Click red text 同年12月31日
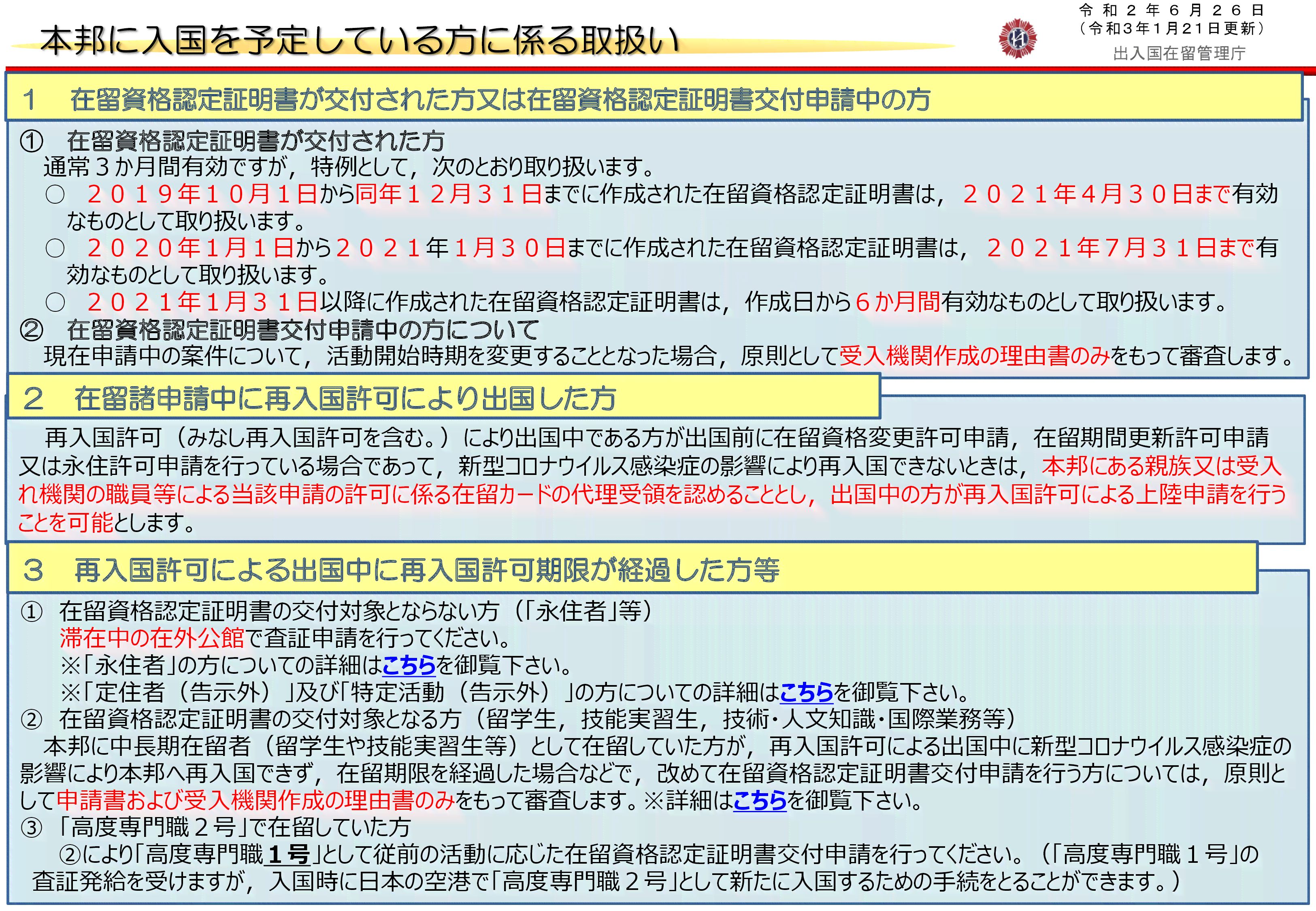Screen dimensions: 1316x911 coord(448,194)
